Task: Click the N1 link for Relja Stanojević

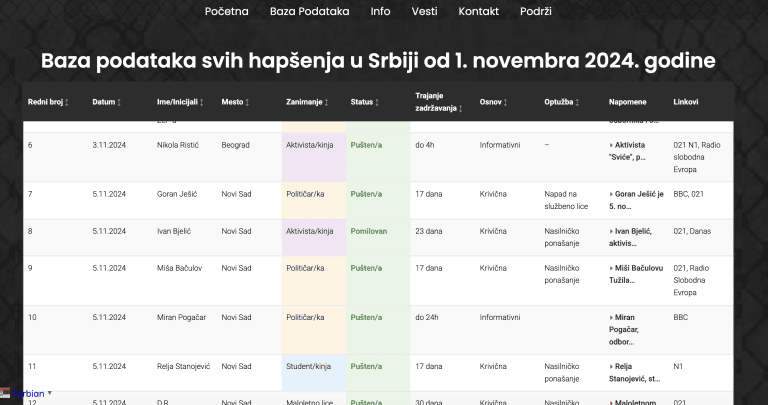Action: 679,366
